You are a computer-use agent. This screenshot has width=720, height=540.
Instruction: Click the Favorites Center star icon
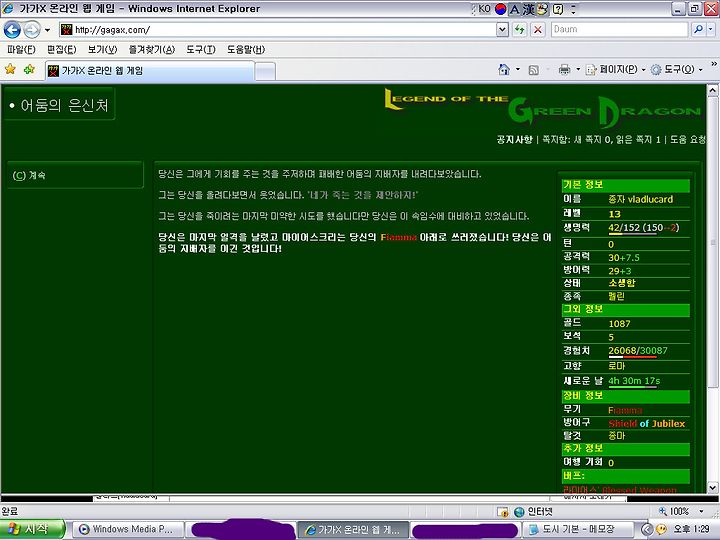10,69
